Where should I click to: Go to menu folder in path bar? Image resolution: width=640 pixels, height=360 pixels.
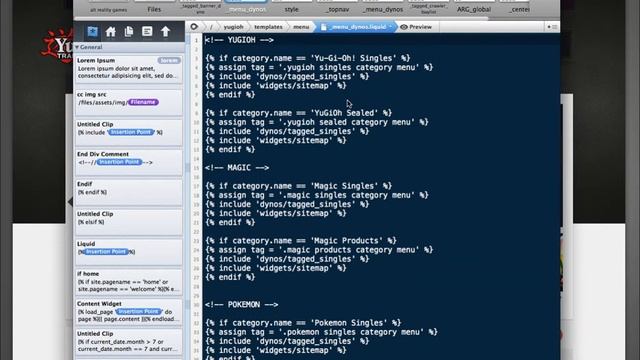click(301, 27)
